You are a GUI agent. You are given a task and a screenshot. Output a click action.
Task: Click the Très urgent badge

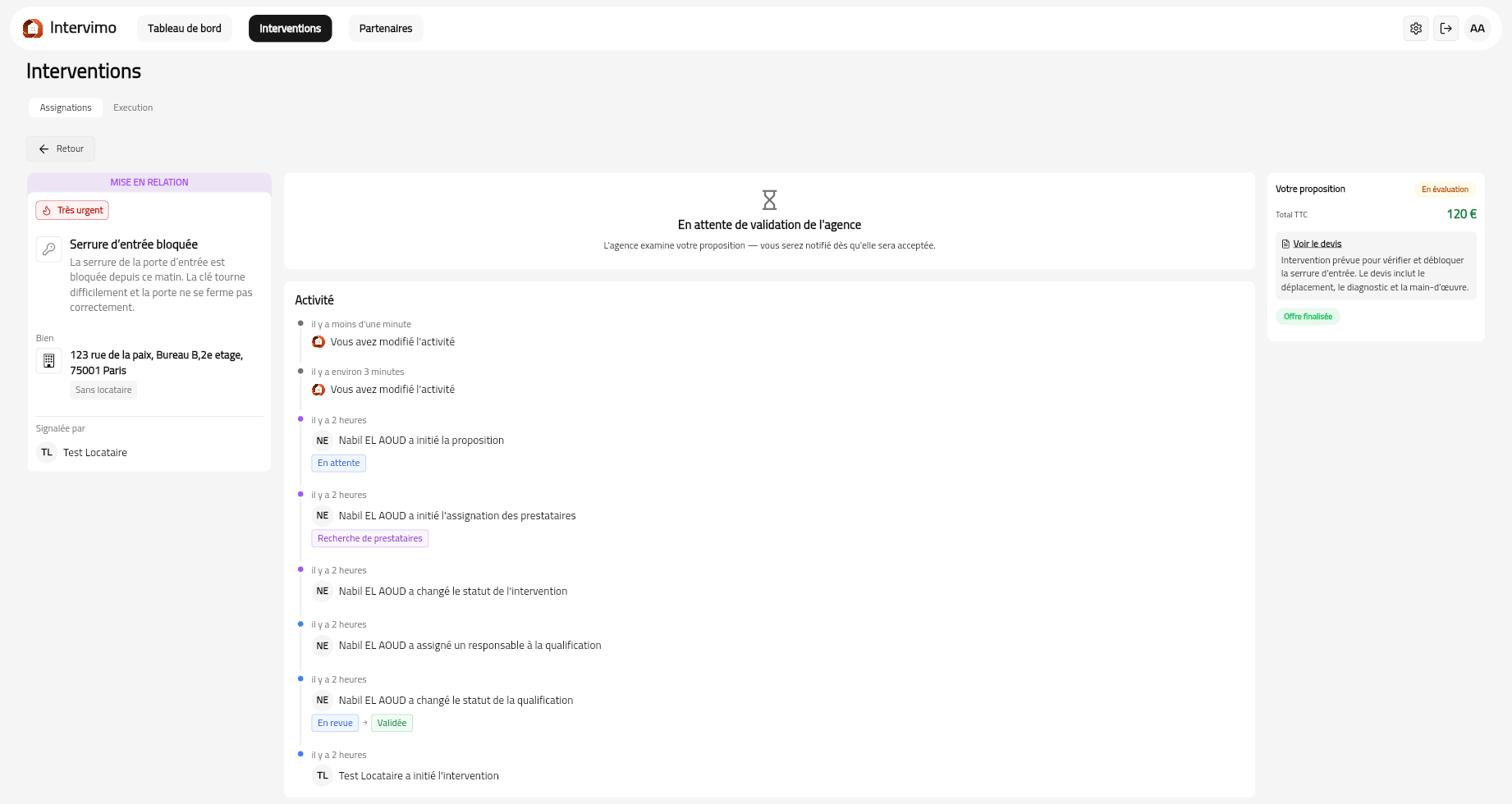(72, 210)
